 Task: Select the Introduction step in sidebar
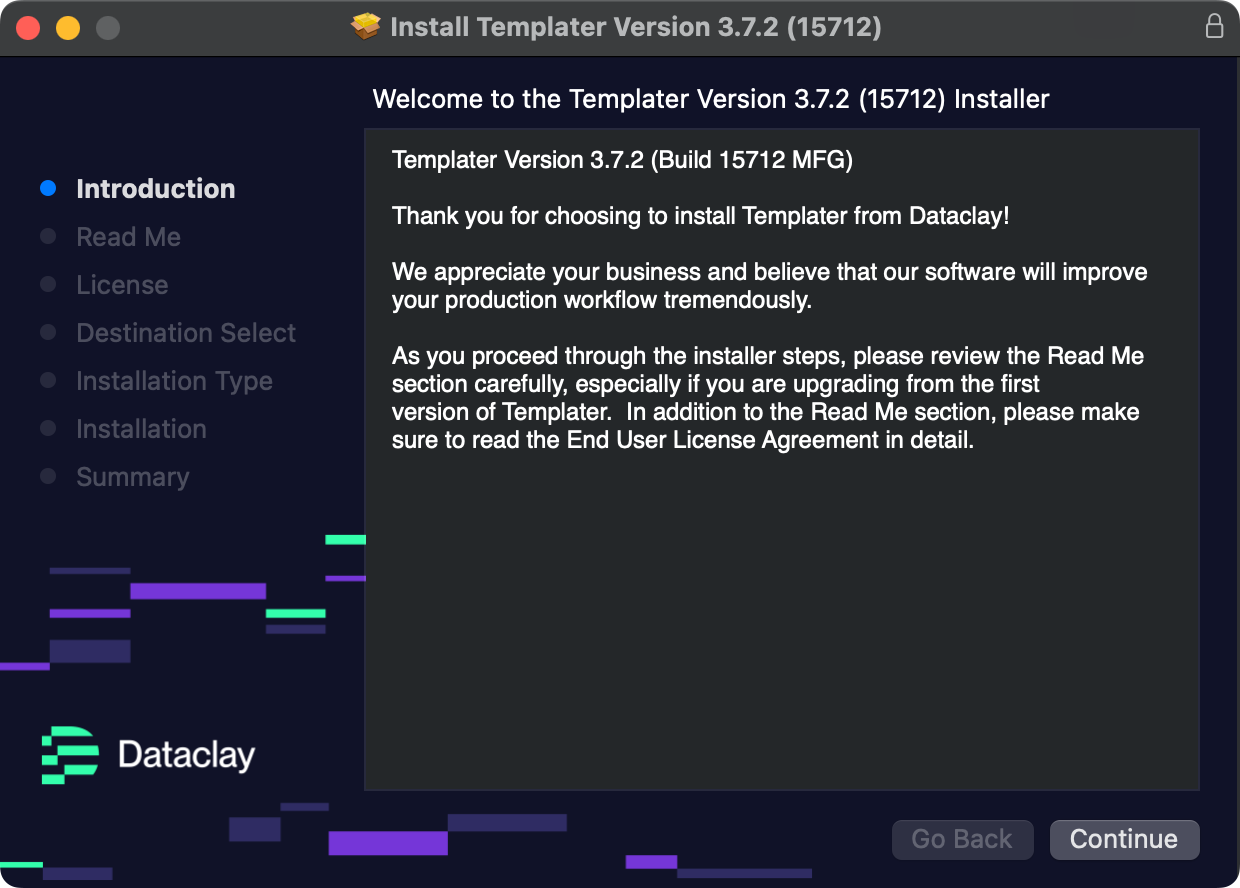click(156, 189)
